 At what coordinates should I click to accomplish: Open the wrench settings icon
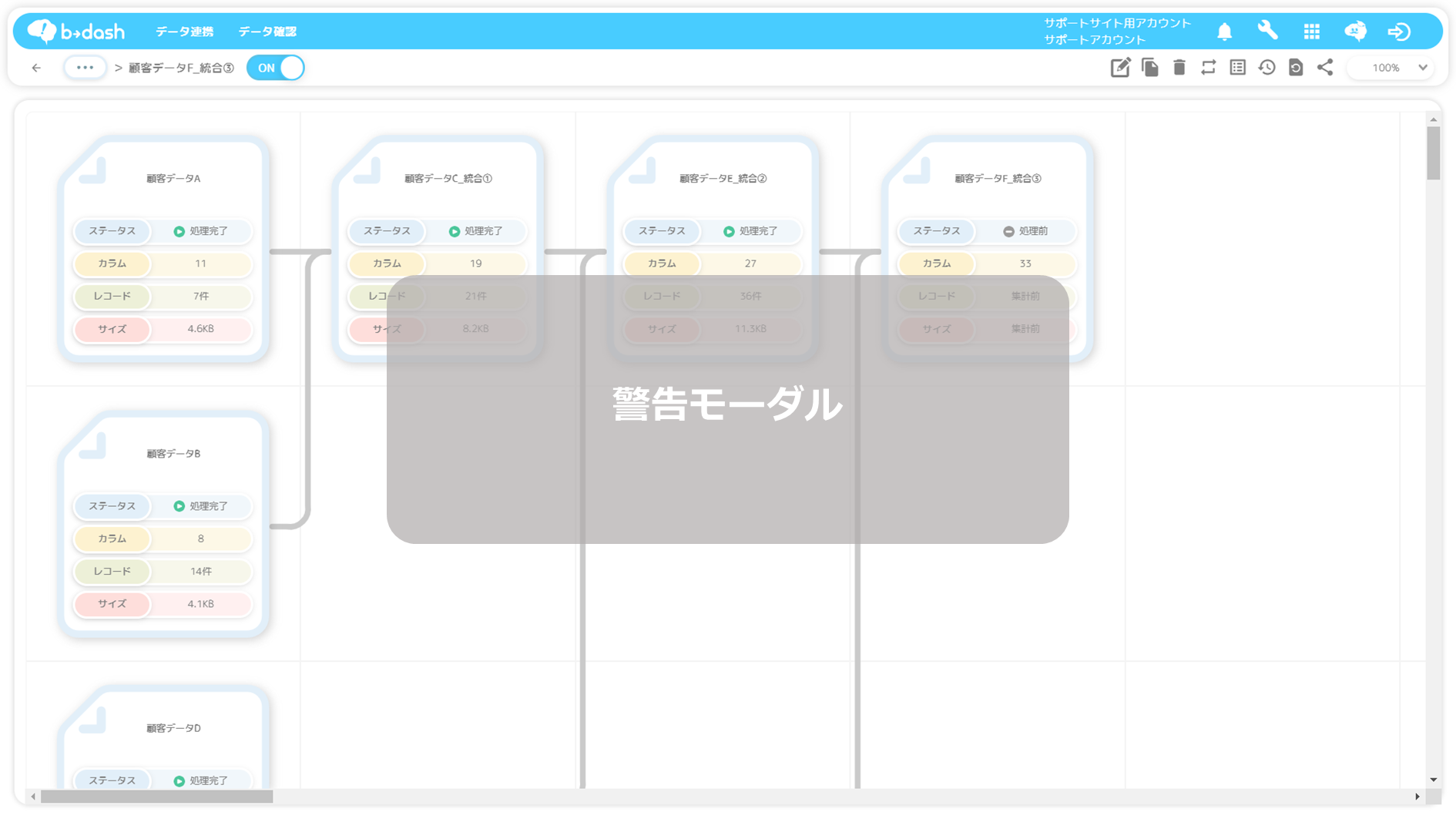point(1267,31)
